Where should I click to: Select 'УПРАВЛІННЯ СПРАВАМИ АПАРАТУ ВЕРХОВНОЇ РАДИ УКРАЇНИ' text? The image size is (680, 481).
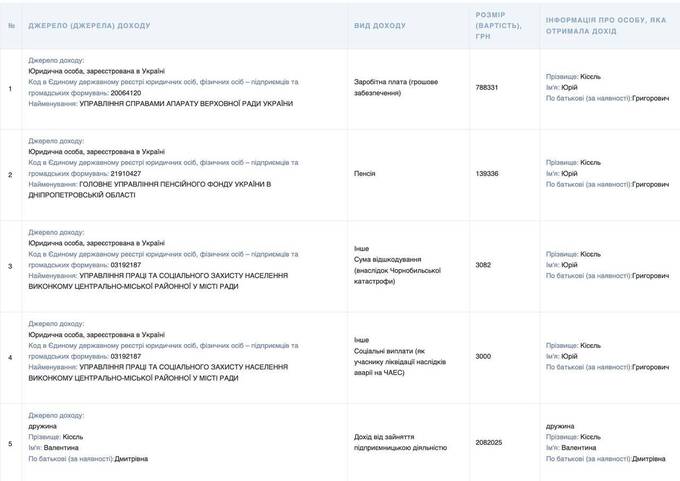click(186, 104)
